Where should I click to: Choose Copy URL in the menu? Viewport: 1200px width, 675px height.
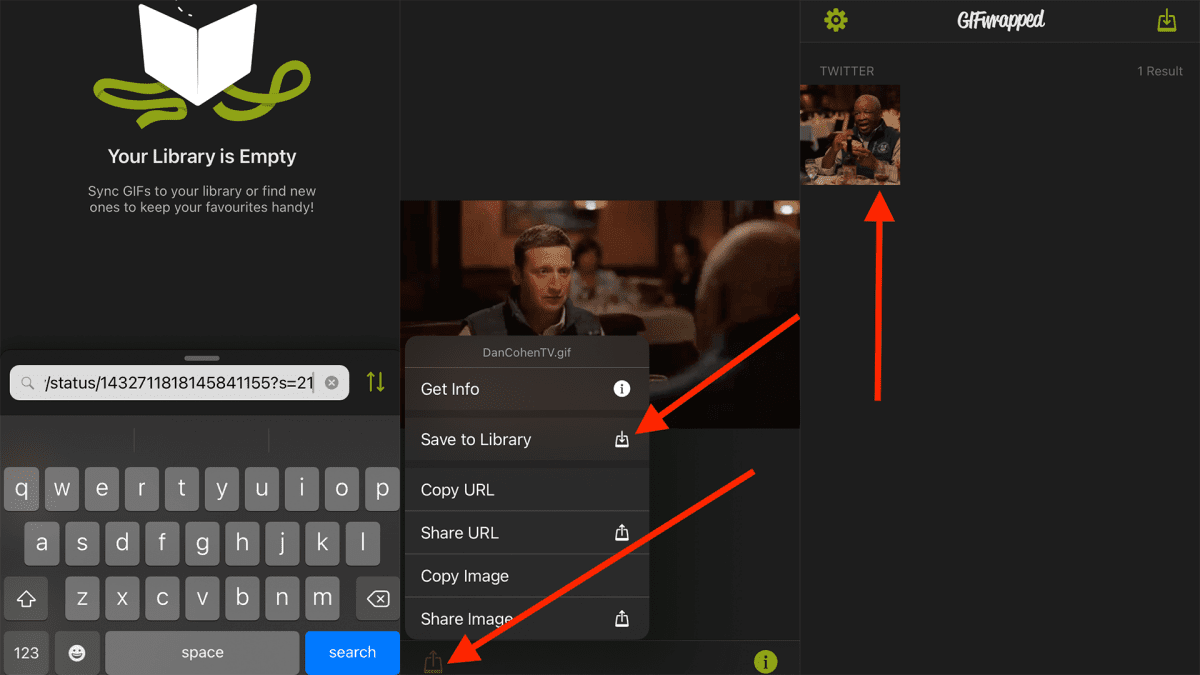tap(527, 490)
